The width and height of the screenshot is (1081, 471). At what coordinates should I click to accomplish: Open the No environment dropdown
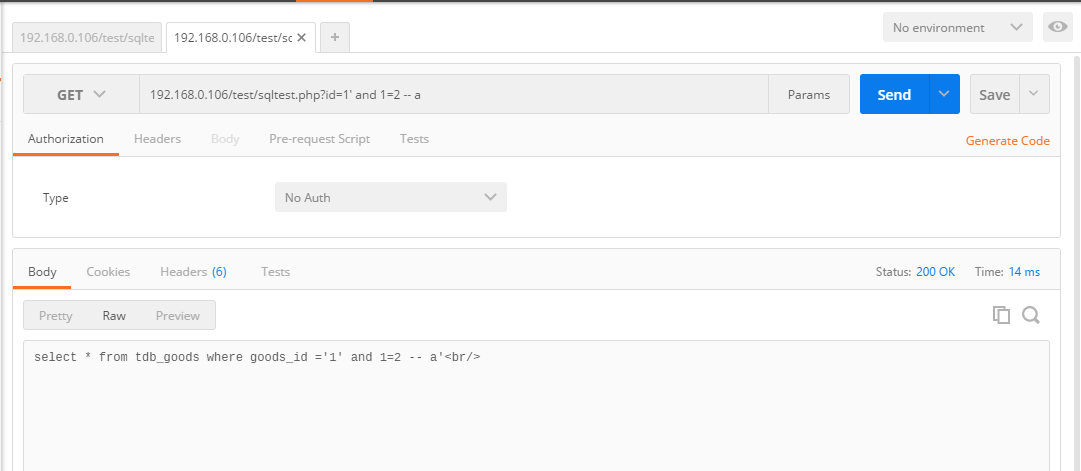tap(958, 28)
